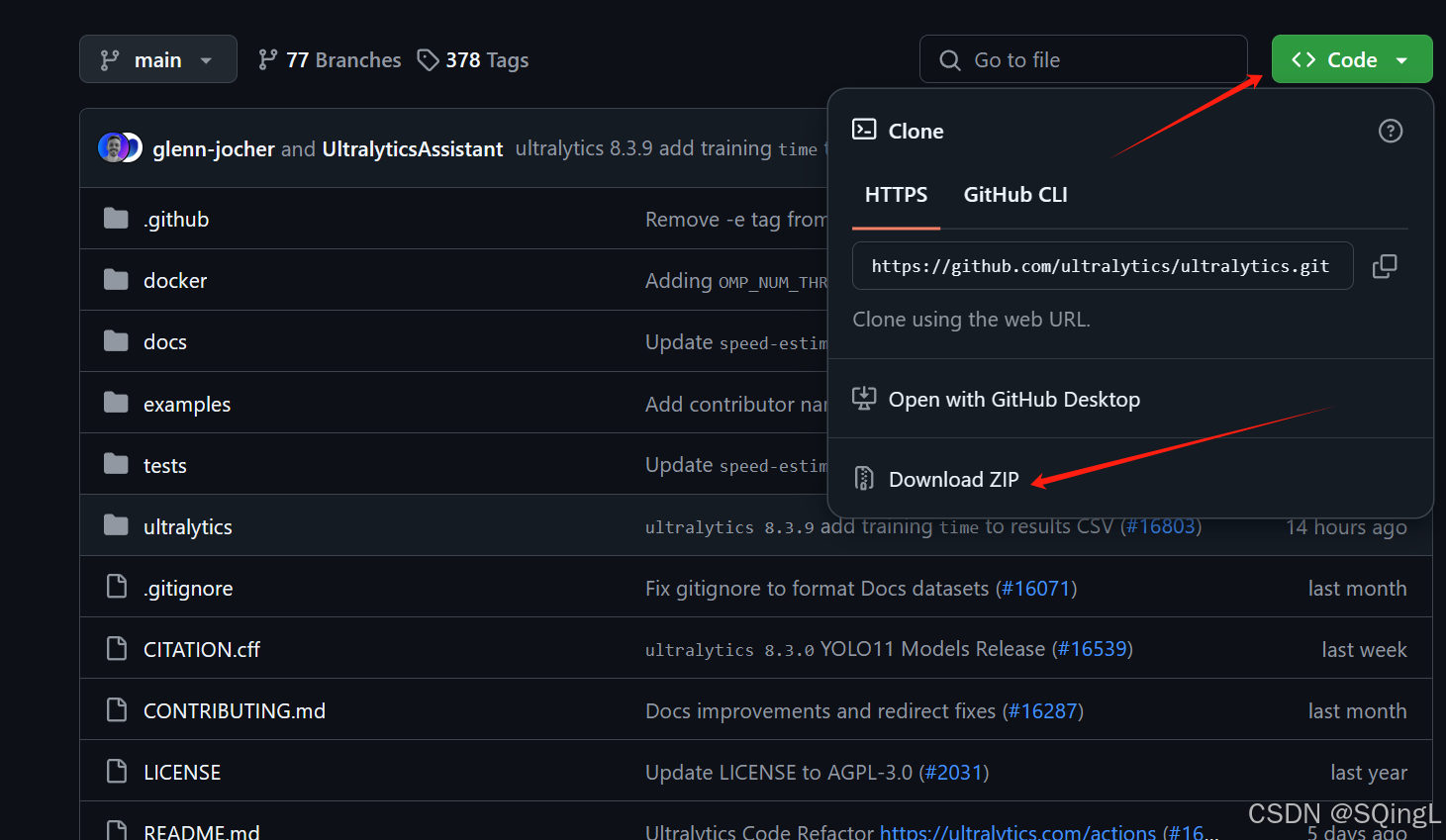Open the CITATION.cff file

[x=202, y=650]
